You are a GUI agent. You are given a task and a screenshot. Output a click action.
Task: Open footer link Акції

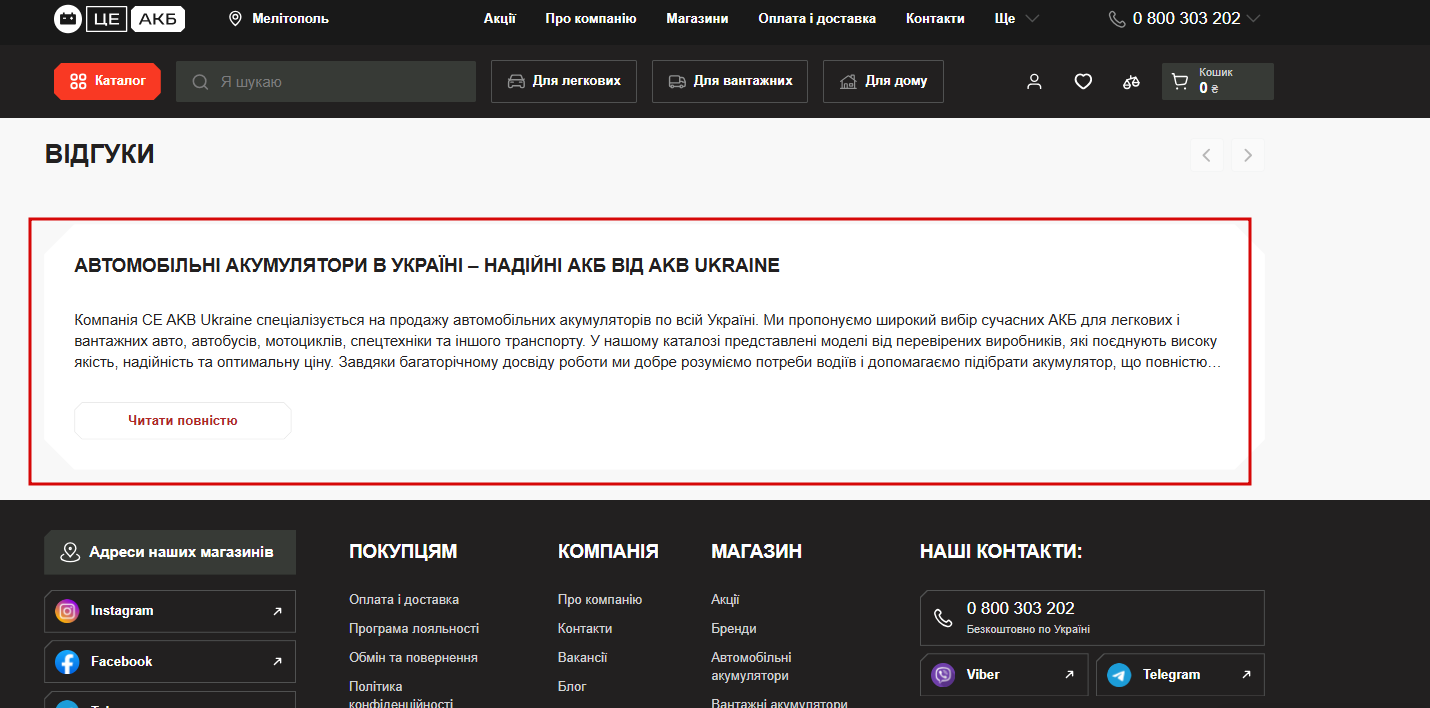[725, 600]
